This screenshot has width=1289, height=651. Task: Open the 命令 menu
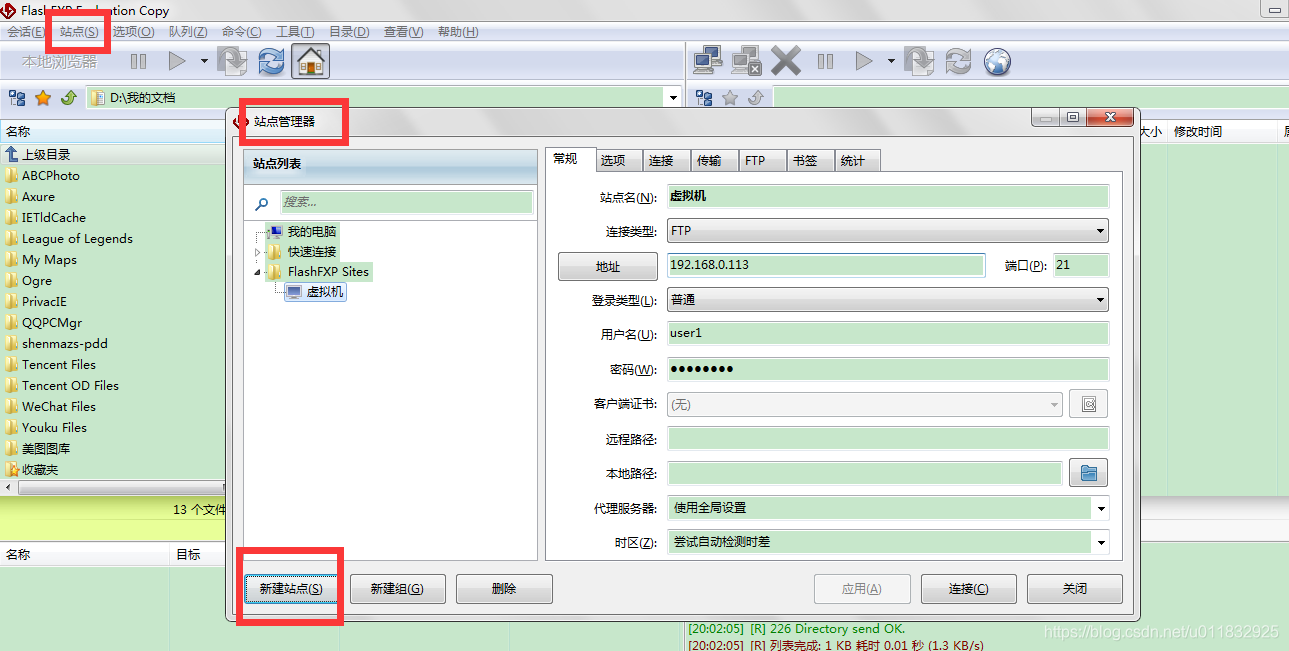click(241, 32)
